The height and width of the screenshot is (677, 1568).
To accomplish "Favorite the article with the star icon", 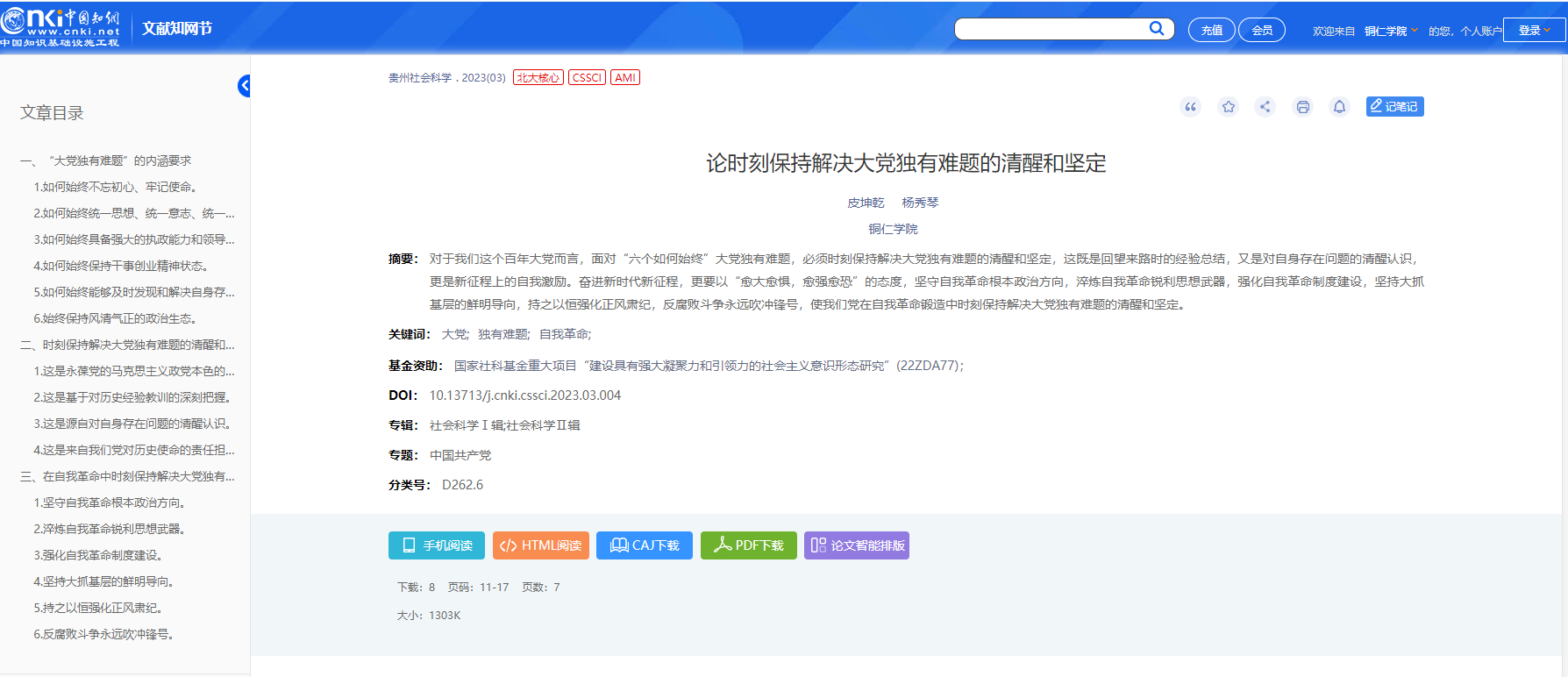I will click(x=1228, y=107).
